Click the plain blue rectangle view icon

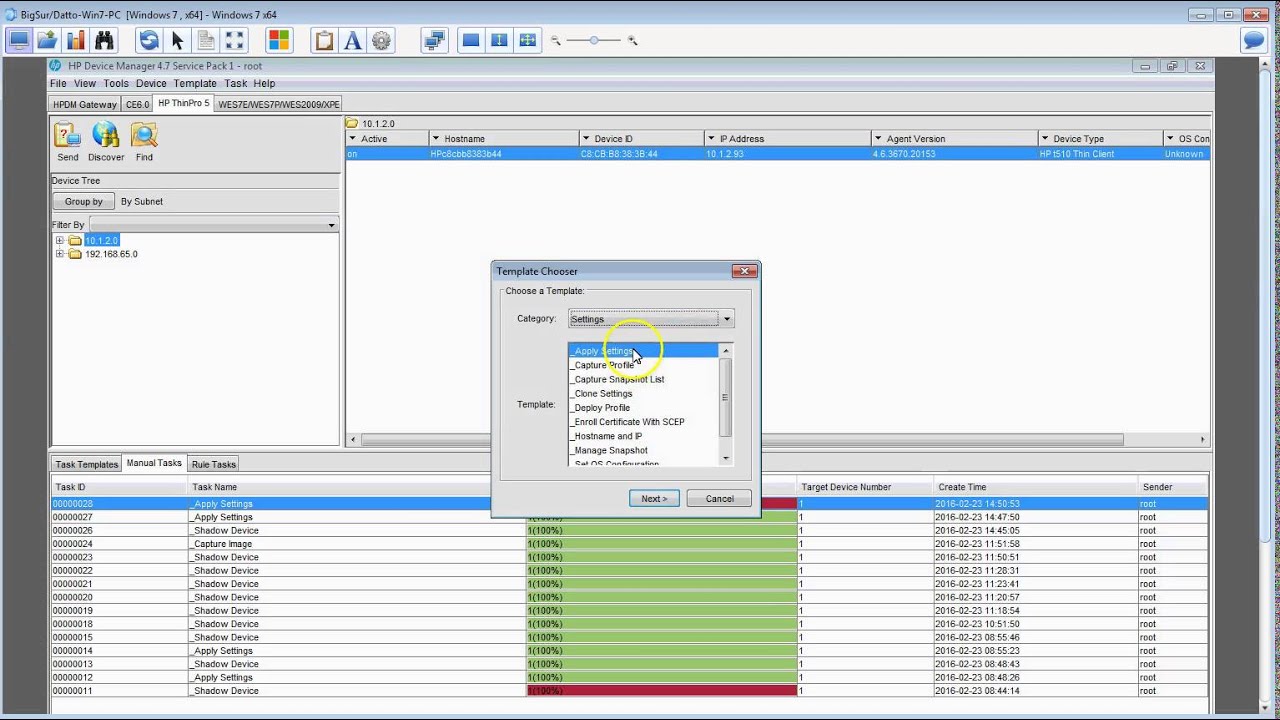[471, 40]
